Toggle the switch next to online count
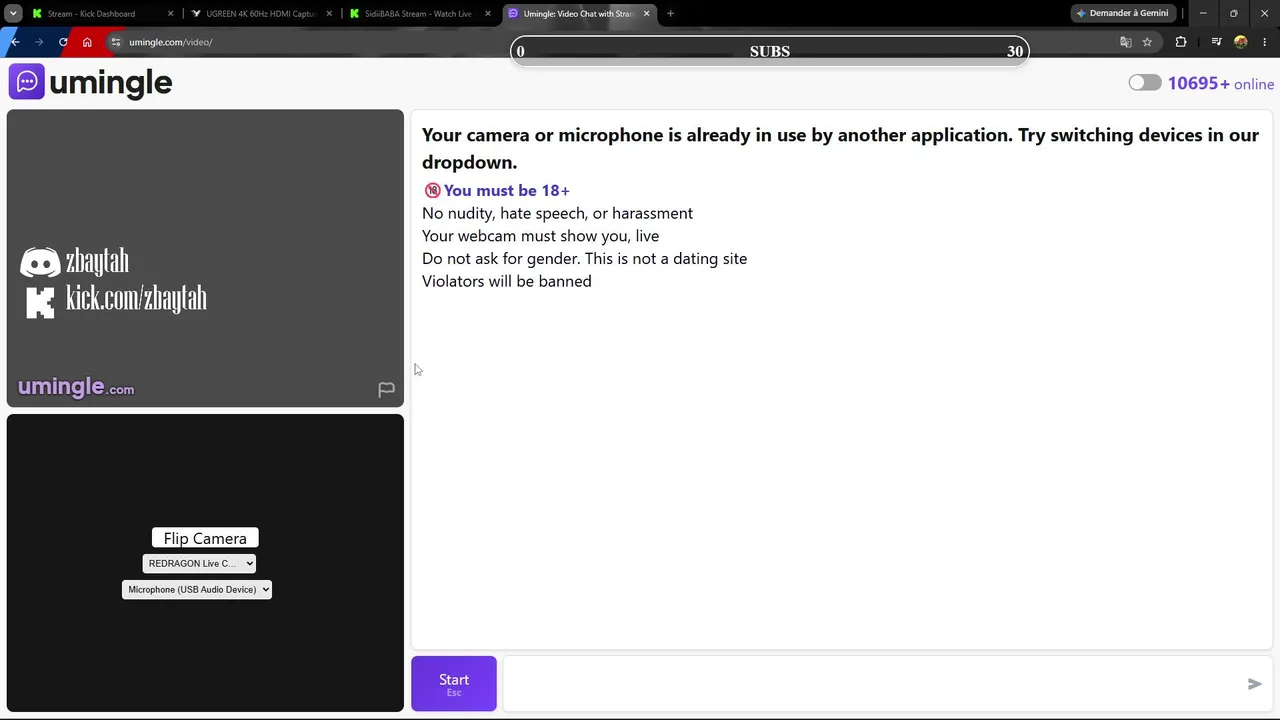1280x720 pixels. (x=1145, y=83)
